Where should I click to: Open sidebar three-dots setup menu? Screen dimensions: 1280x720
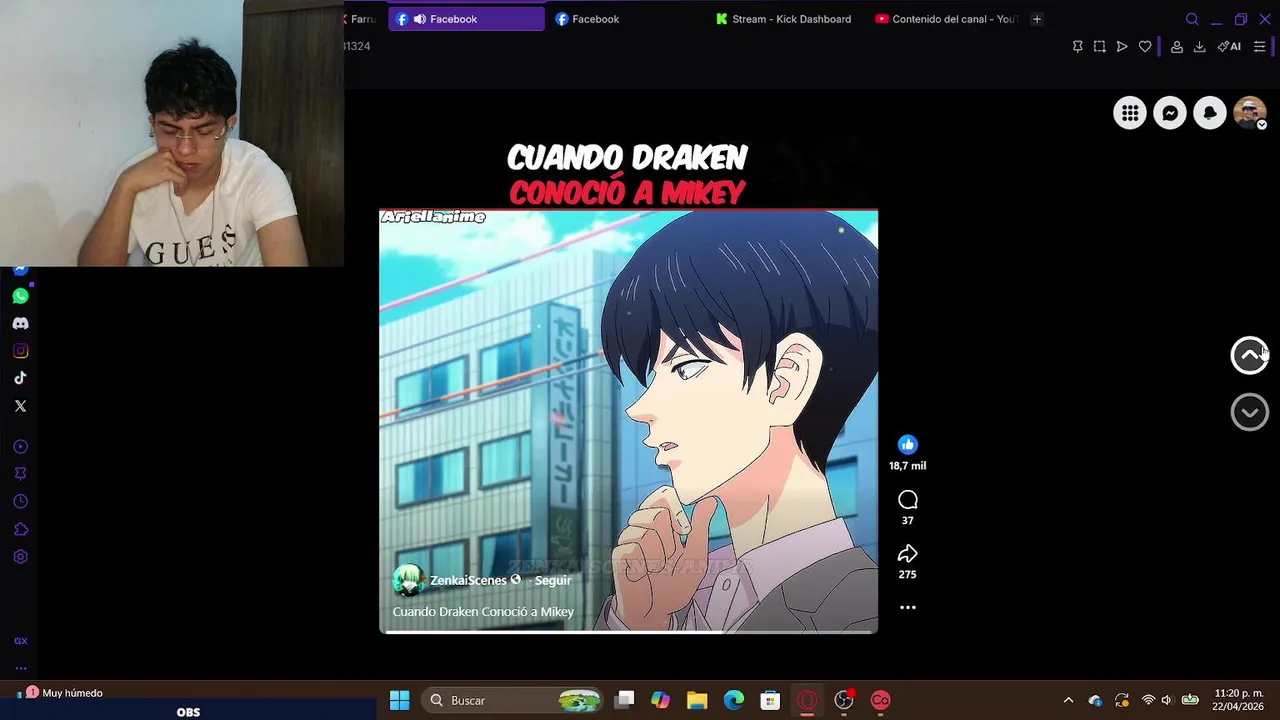coord(20,668)
